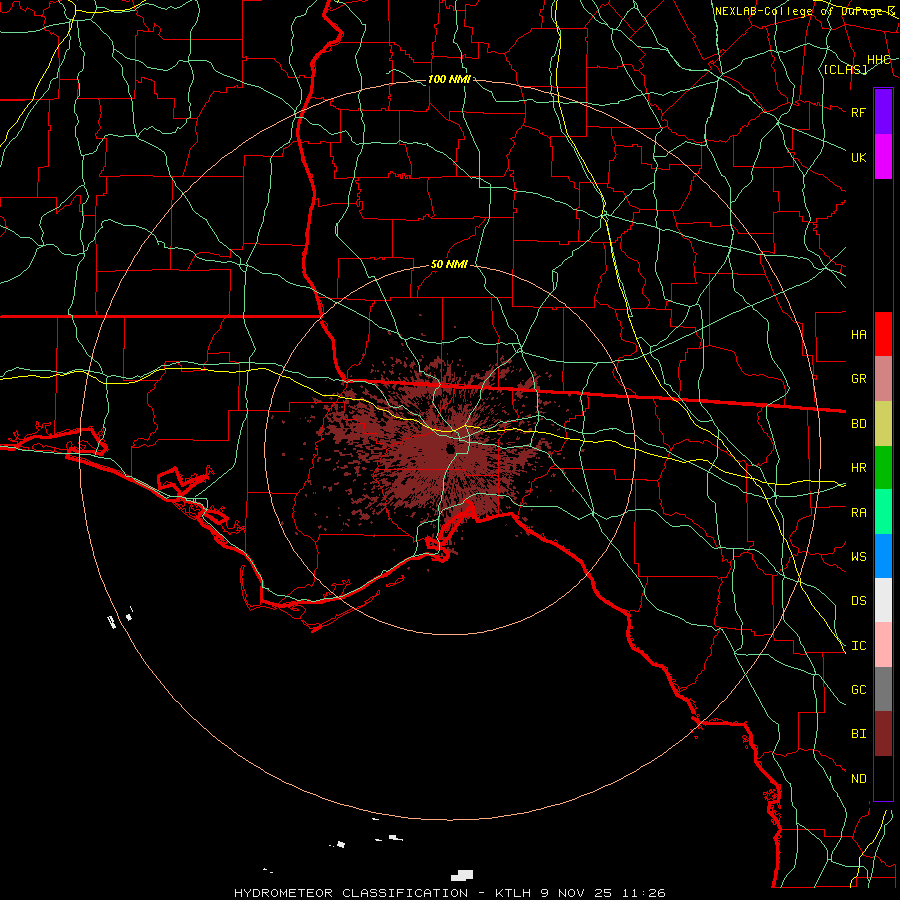Click the RF purple legend swatch
The height and width of the screenshot is (900, 900).
(x=883, y=112)
